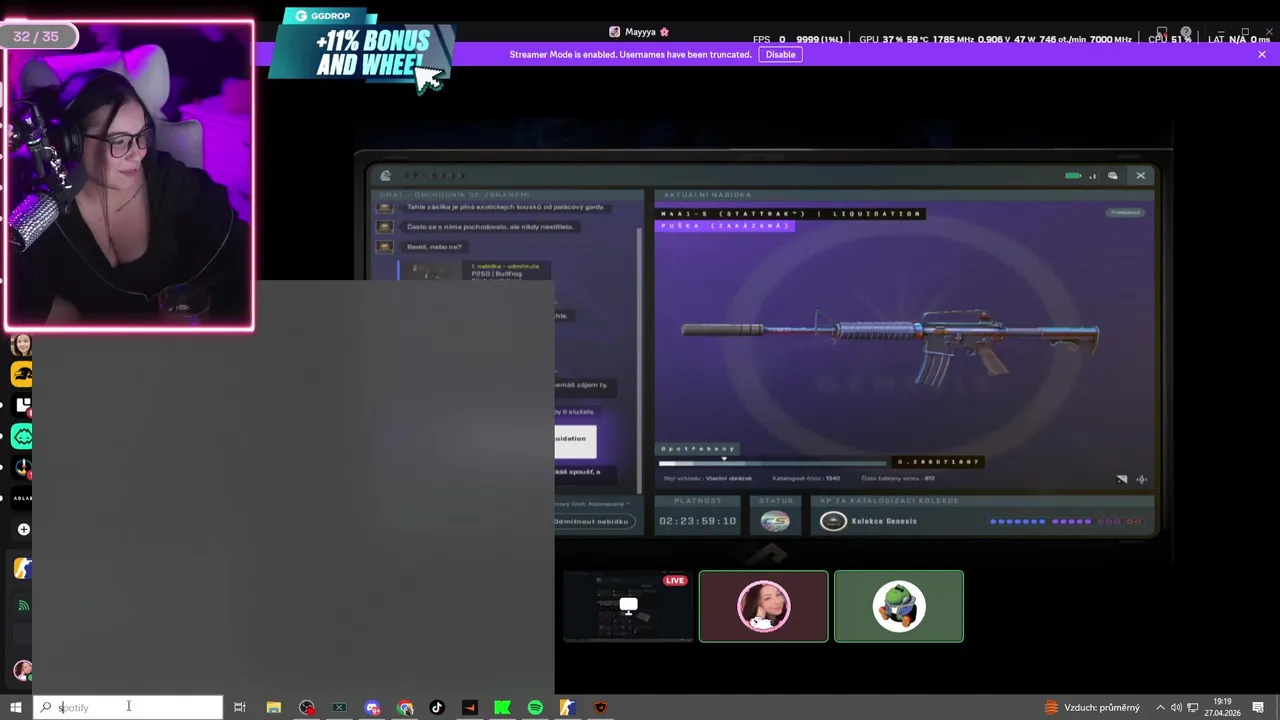Image resolution: width=1280 pixels, height=720 pixels.
Task: Click the network tray icon
Action: coord(1192,707)
